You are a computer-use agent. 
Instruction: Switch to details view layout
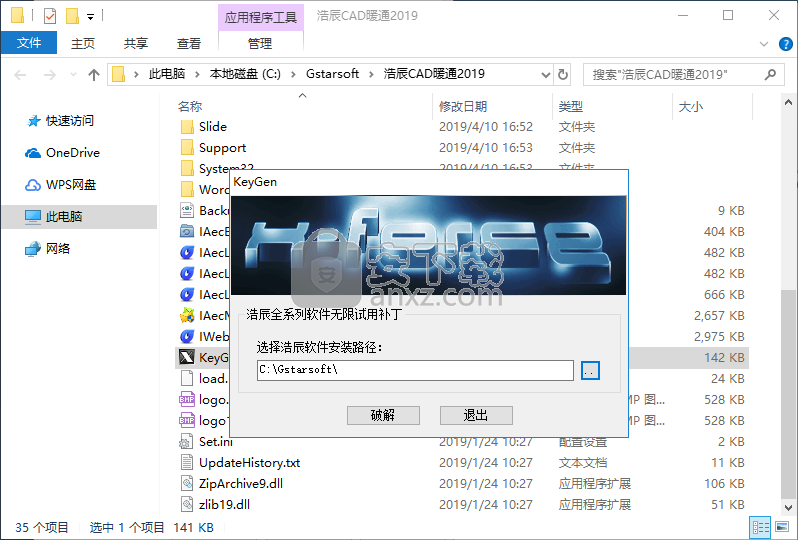(x=761, y=527)
